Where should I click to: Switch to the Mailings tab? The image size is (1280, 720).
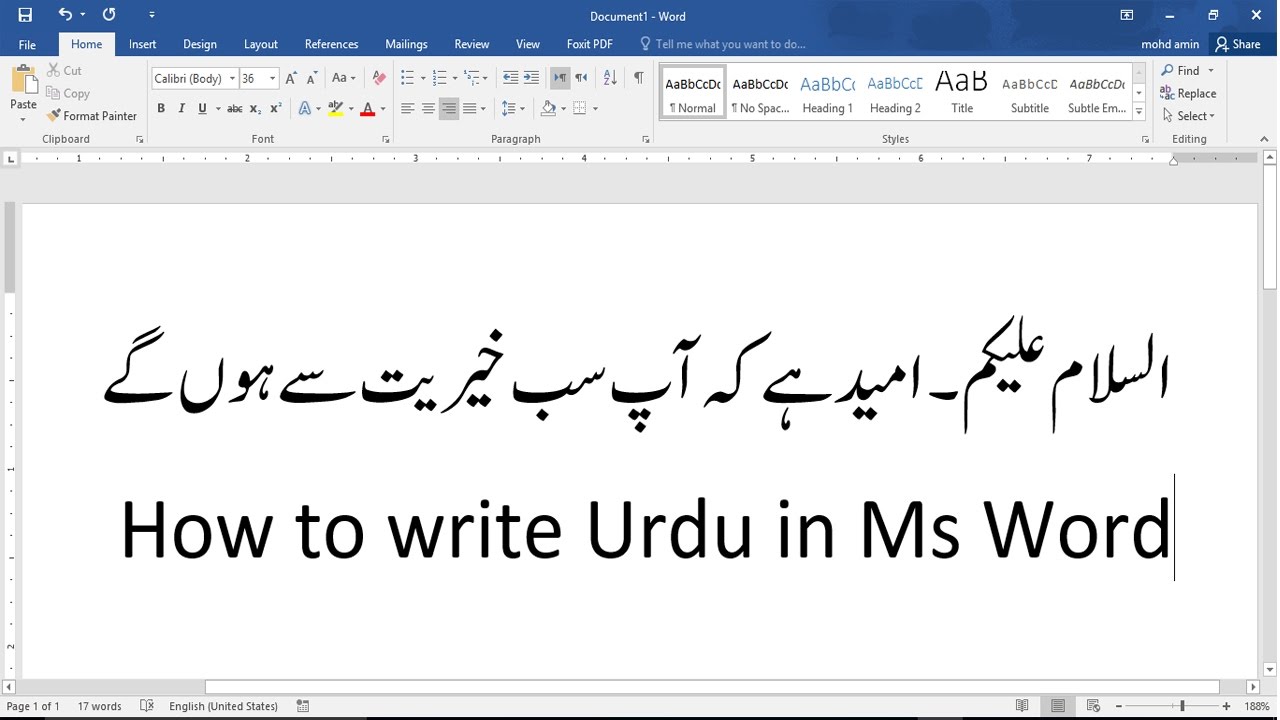pos(406,44)
